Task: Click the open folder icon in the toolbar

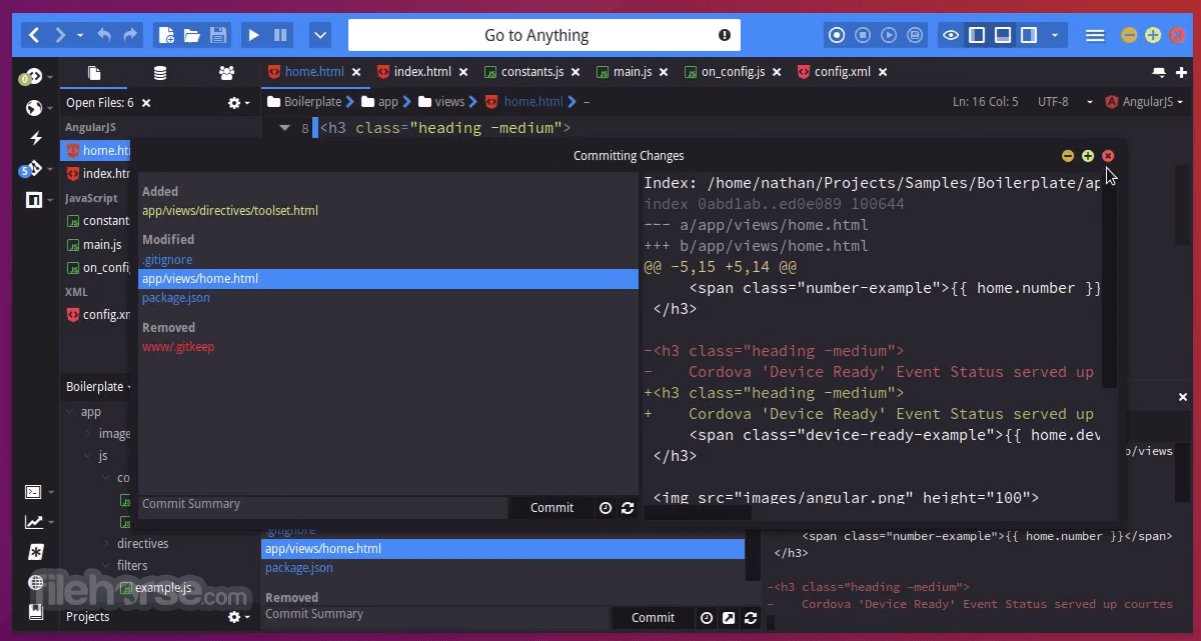Action: (x=192, y=35)
